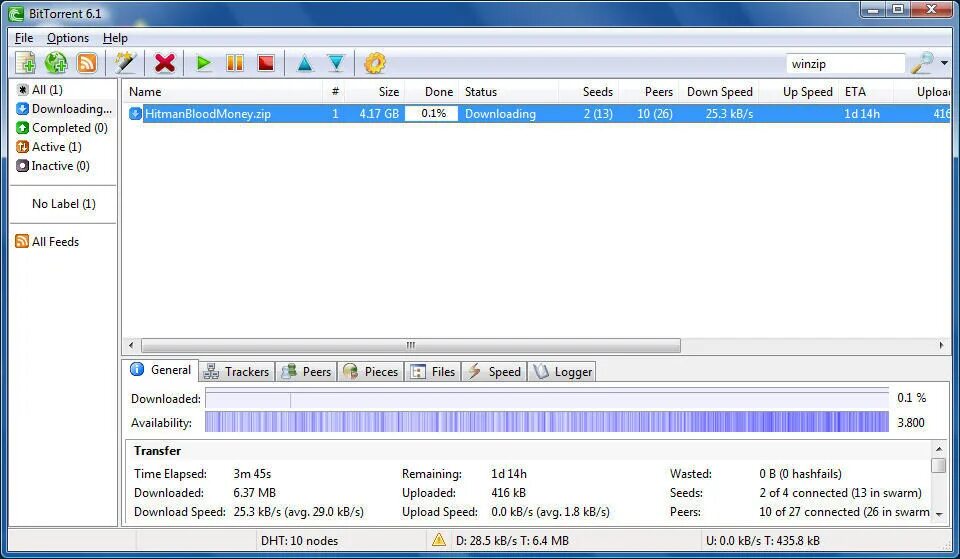Click the red X Remove torrent icon
Screen dimensions: 960x559
point(165,63)
